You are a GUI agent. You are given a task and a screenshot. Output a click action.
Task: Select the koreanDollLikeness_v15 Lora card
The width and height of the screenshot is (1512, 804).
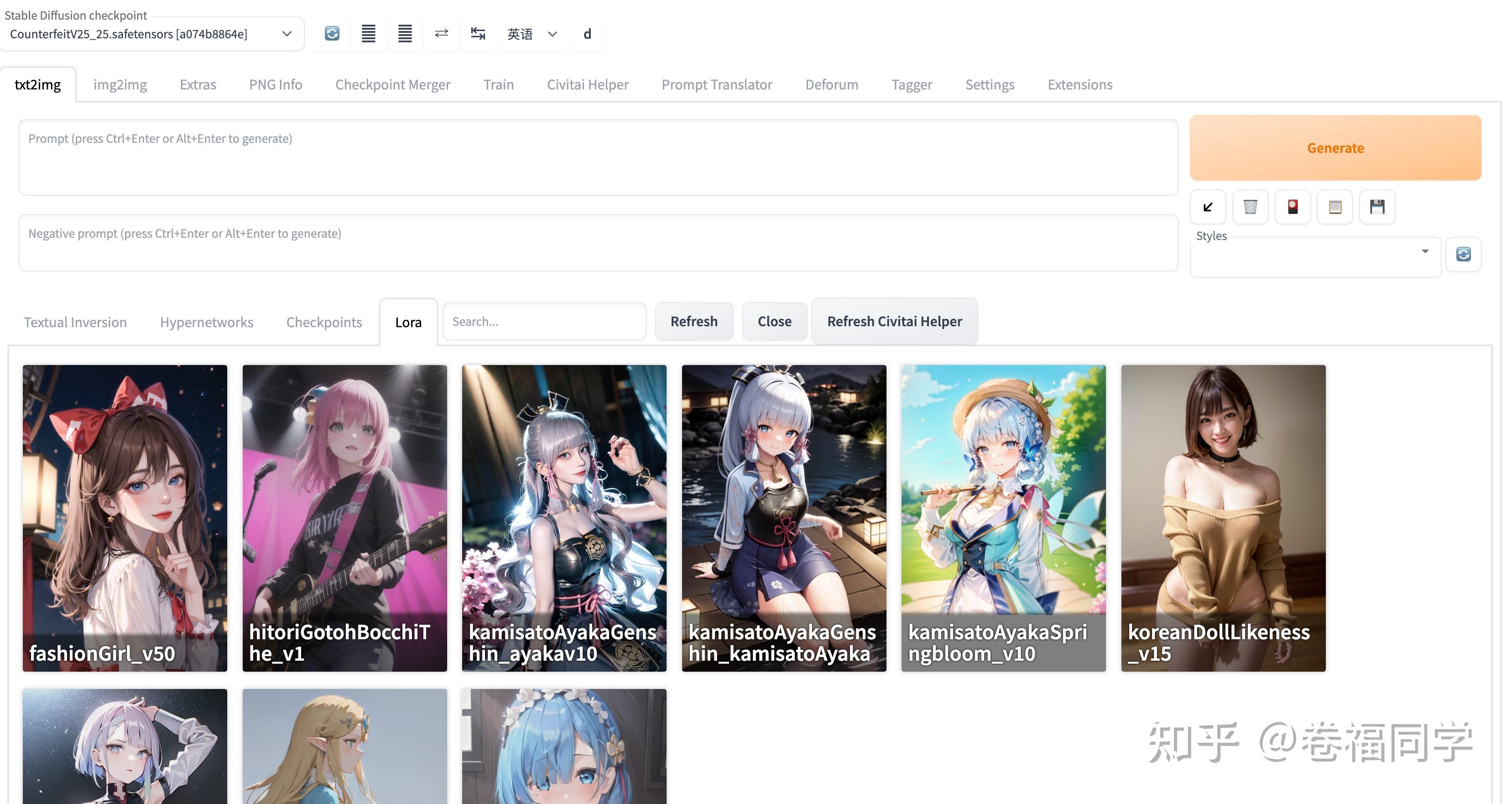(1223, 517)
